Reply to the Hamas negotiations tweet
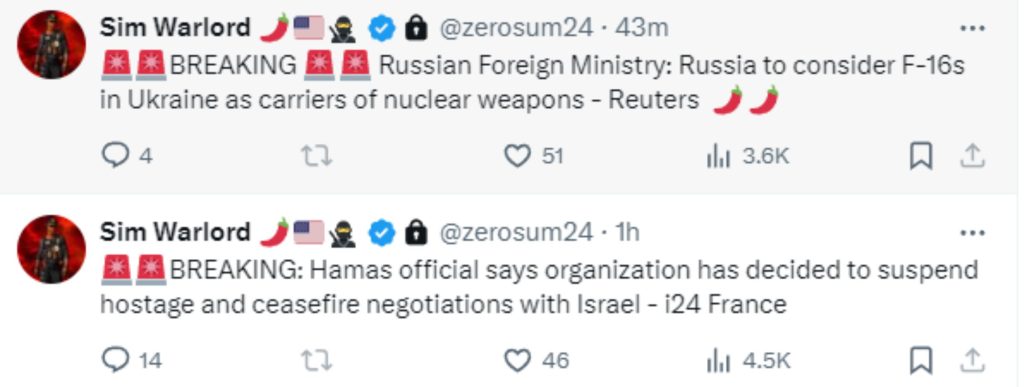Image resolution: width=1024 pixels, height=387 pixels. click(133, 360)
